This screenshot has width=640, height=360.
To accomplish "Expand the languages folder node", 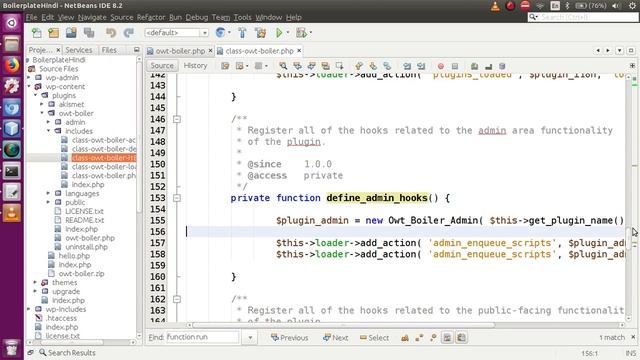I will [49, 193].
